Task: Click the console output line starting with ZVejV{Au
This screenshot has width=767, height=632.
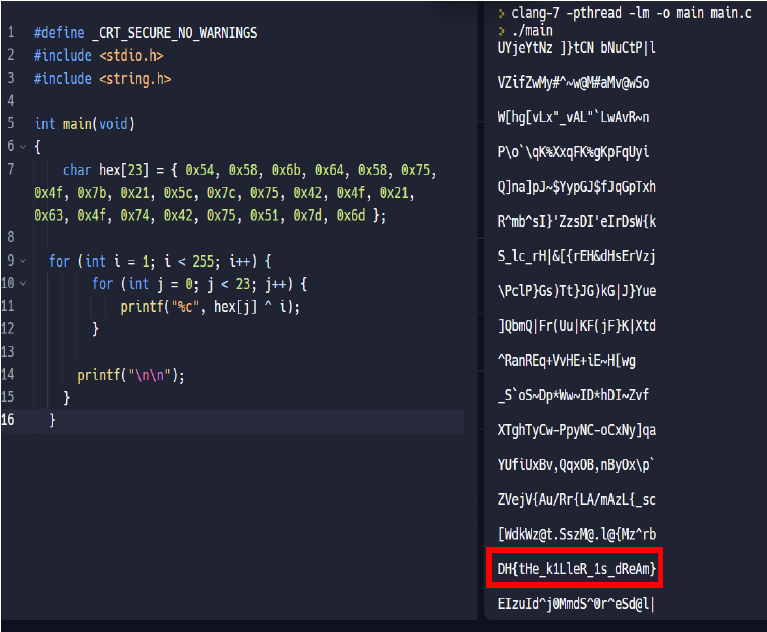Action: pos(576,499)
